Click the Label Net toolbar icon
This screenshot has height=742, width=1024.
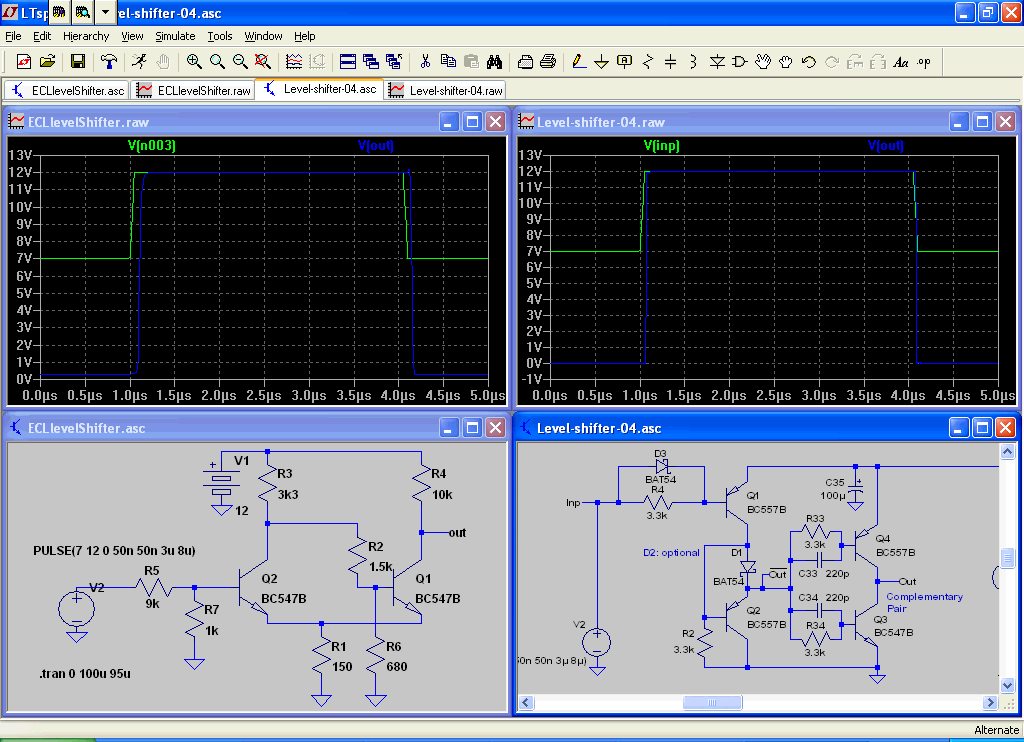pos(624,61)
